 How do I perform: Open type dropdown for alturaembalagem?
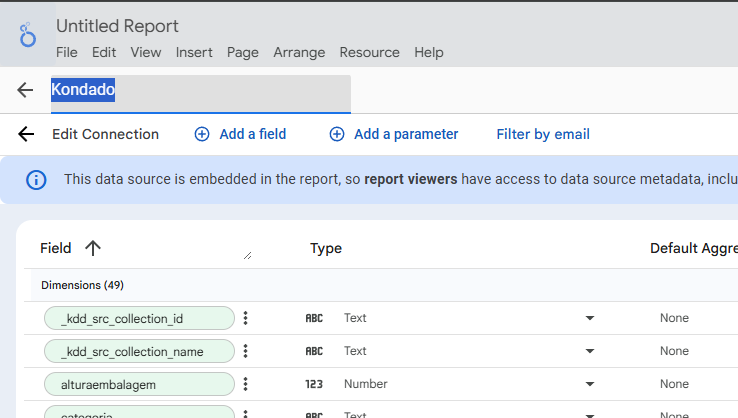(x=590, y=384)
